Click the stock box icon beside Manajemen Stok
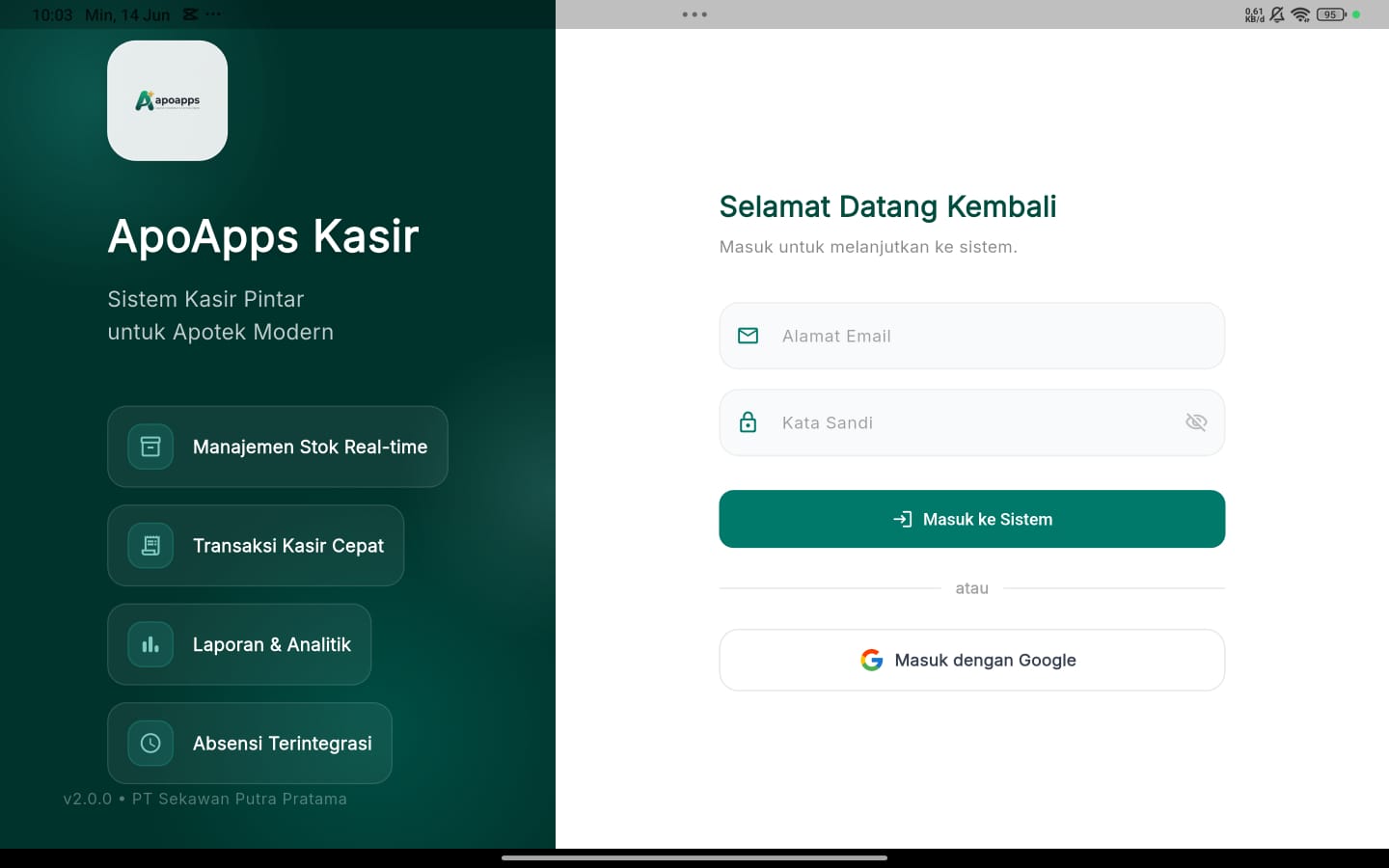The height and width of the screenshot is (868, 1389). click(150, 447)
